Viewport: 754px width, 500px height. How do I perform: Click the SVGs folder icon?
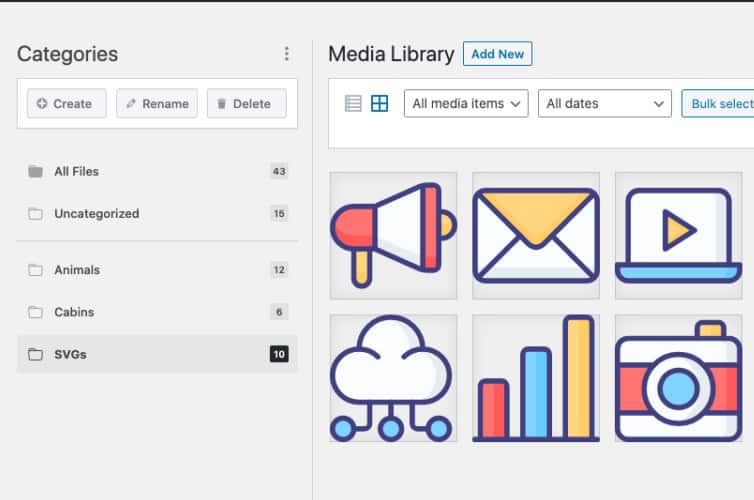[x=36, y=354]
